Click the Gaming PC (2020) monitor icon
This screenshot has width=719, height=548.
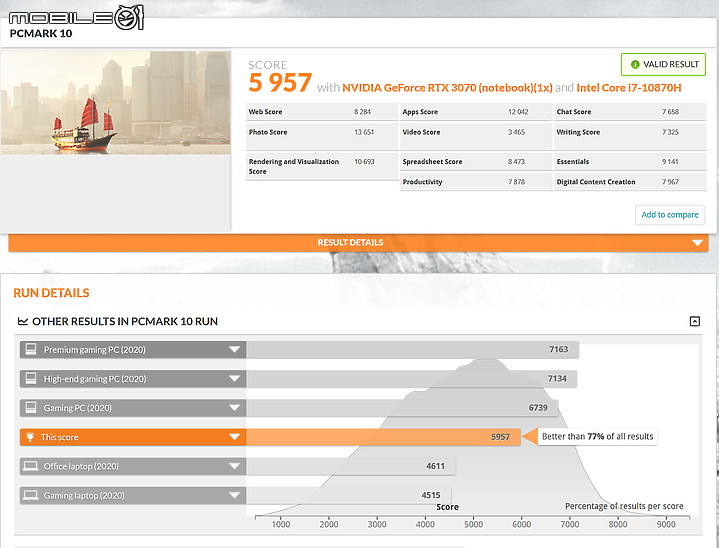(x=31, y=408)
